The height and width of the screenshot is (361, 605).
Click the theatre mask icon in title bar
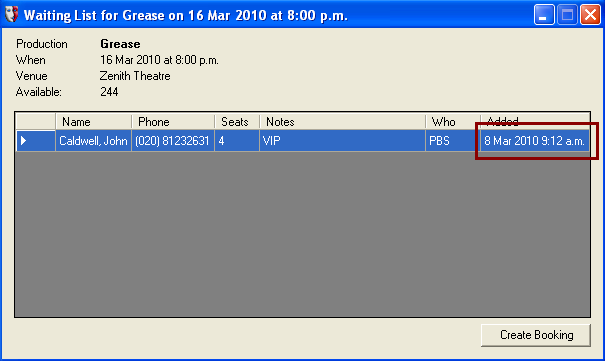[x=12, y=14]
